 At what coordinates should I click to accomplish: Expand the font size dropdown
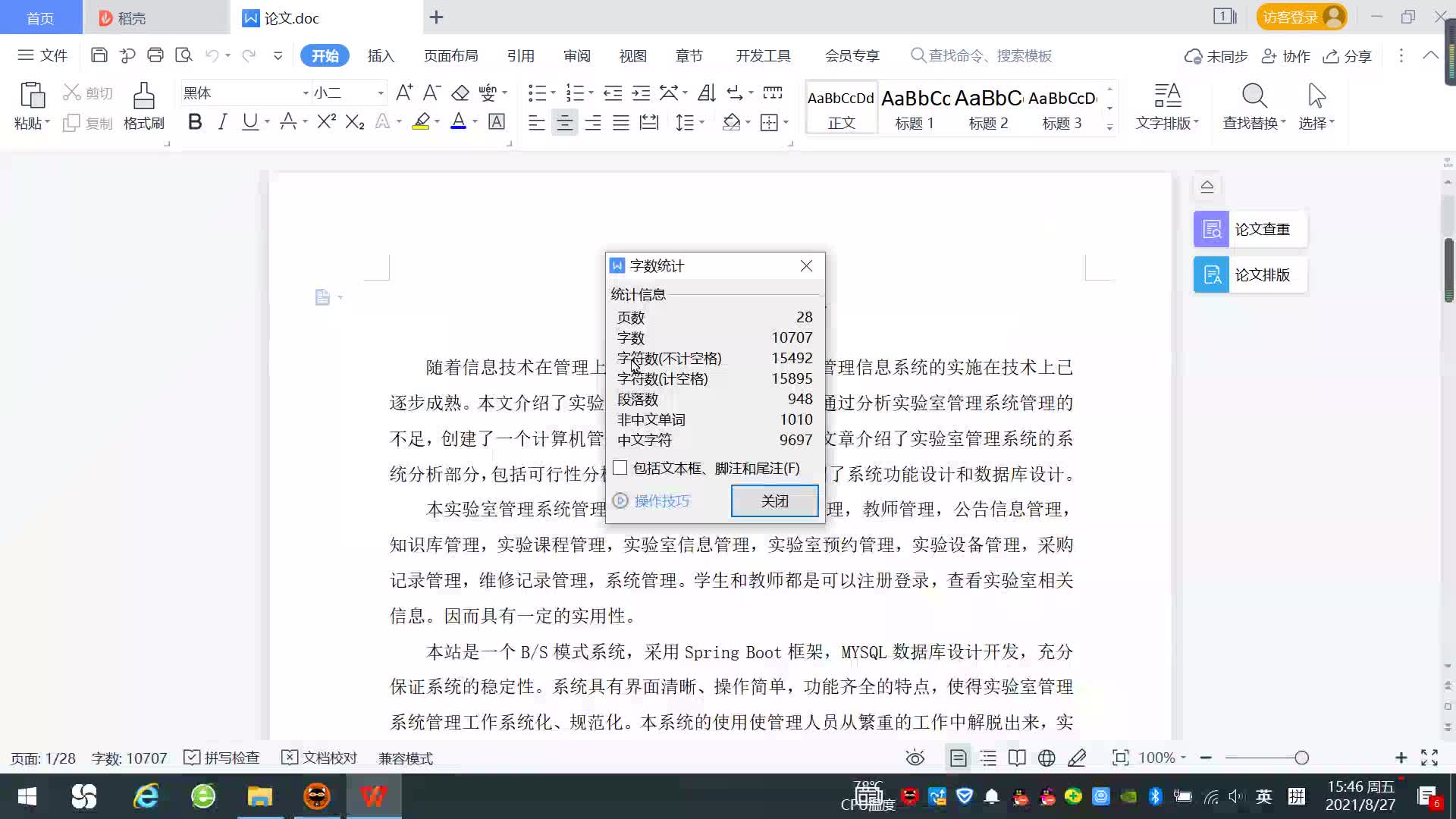[x=381, y=93]
